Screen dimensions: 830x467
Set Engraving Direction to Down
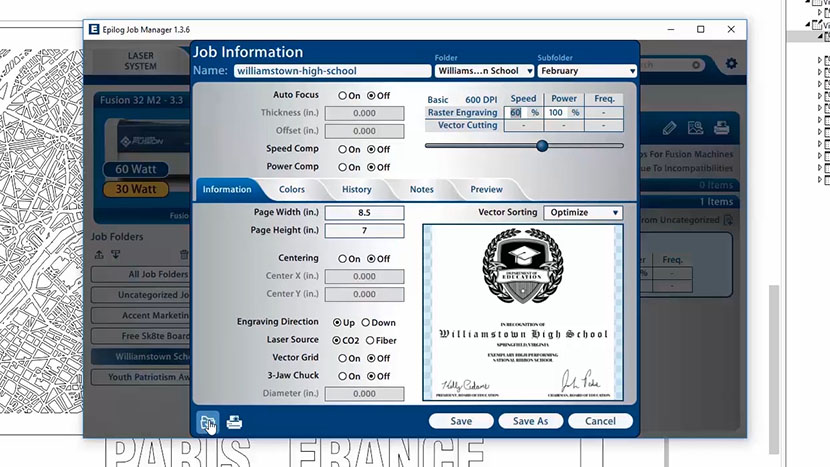[365, 323]
